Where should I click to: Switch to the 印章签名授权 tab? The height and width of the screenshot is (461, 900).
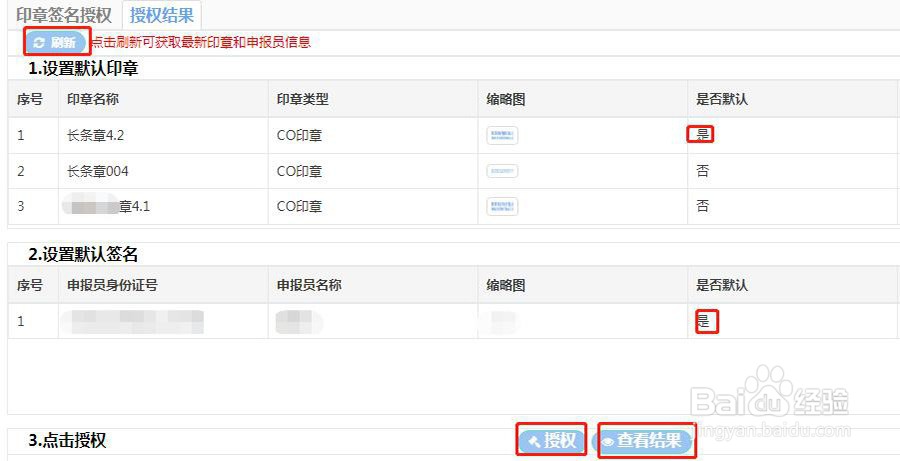click(64, 16)
